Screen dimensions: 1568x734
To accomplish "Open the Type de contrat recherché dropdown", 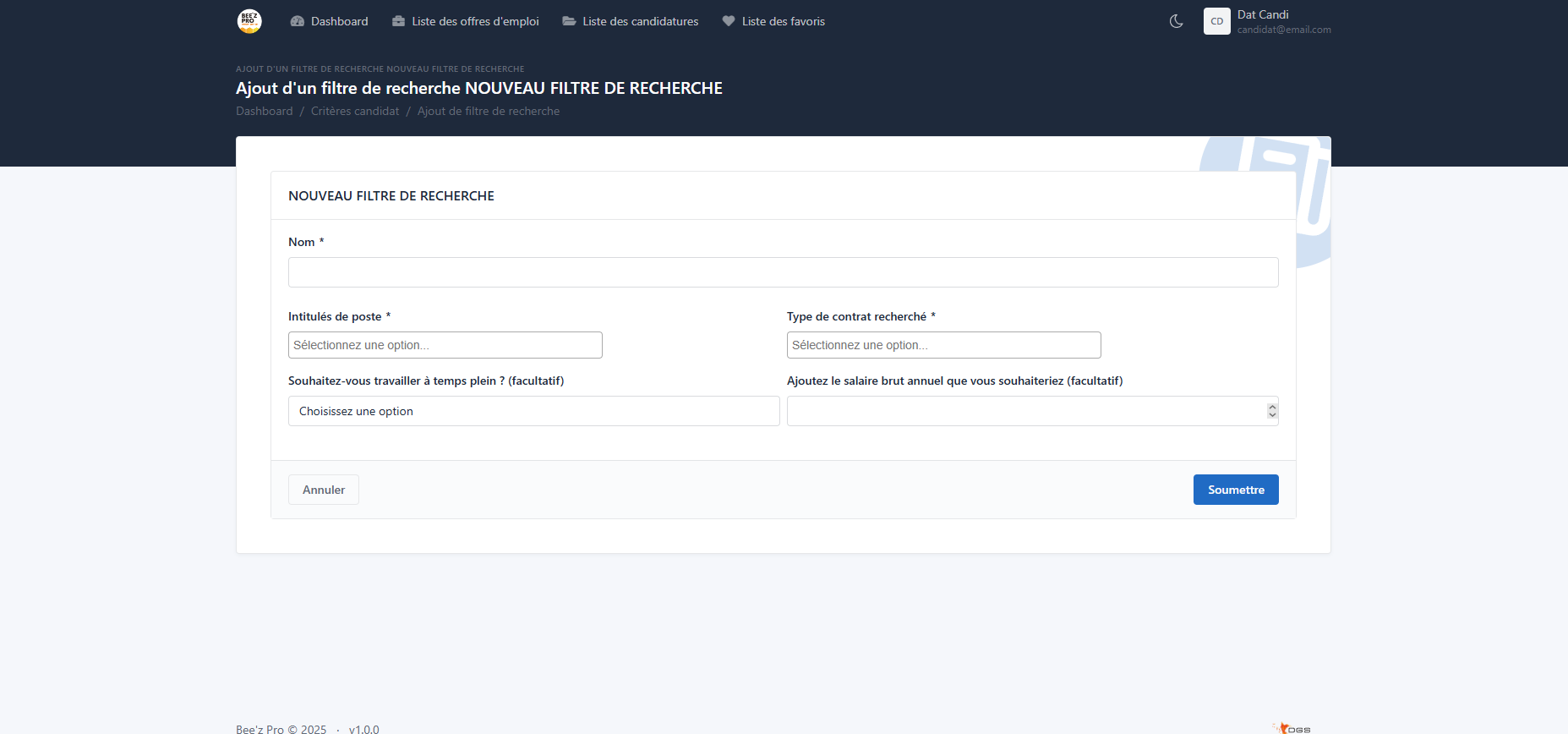I will pos(943,345).
